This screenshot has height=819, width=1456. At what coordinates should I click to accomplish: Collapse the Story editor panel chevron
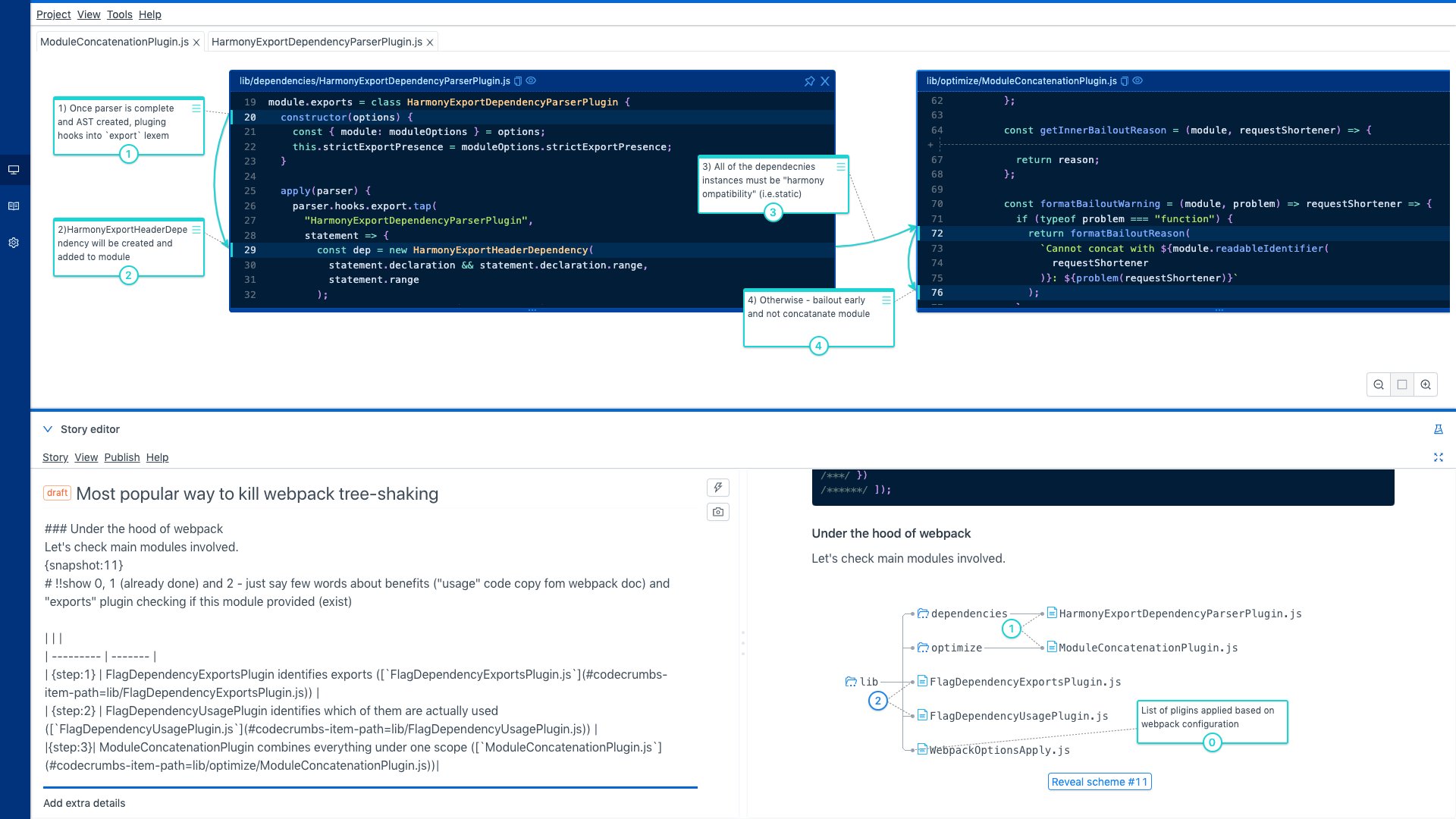(x=48, y=429)
